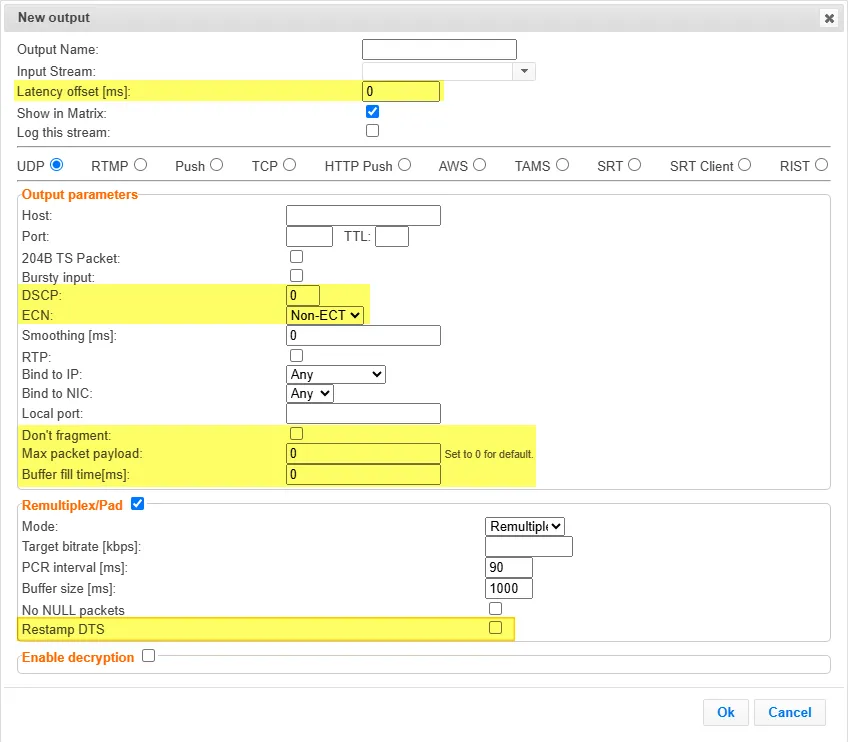
Task: Open the Bind to NIC dropdown
Action: point(310,393)
